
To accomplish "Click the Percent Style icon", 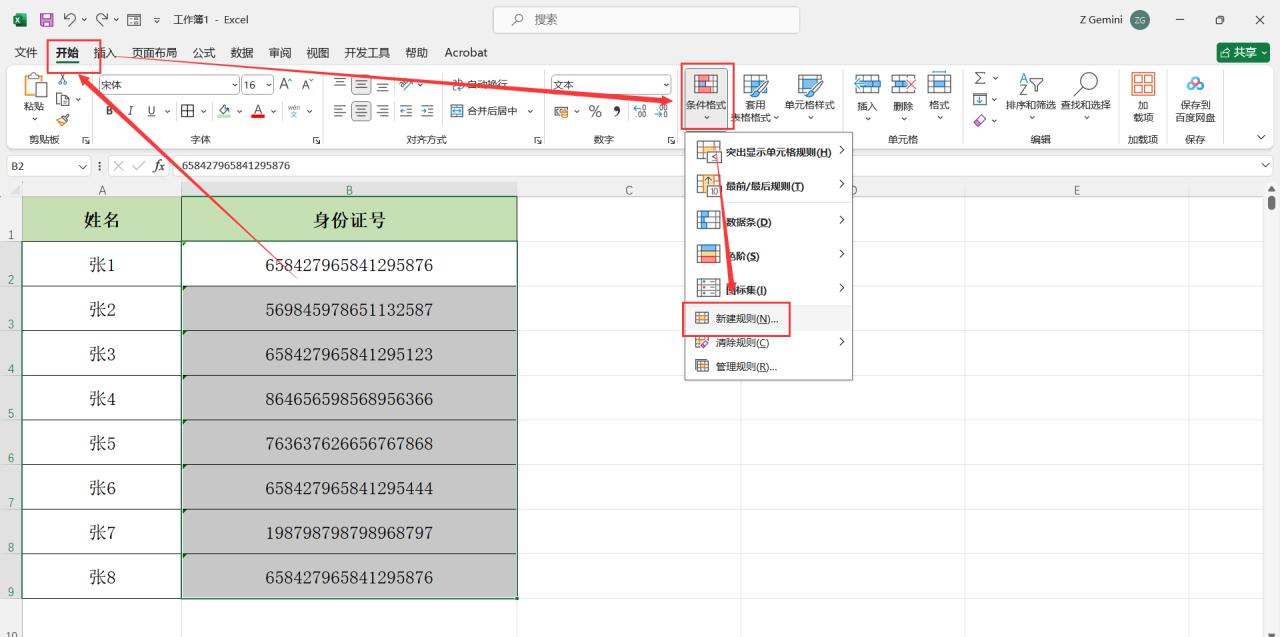I will click(x=595, y=111).
